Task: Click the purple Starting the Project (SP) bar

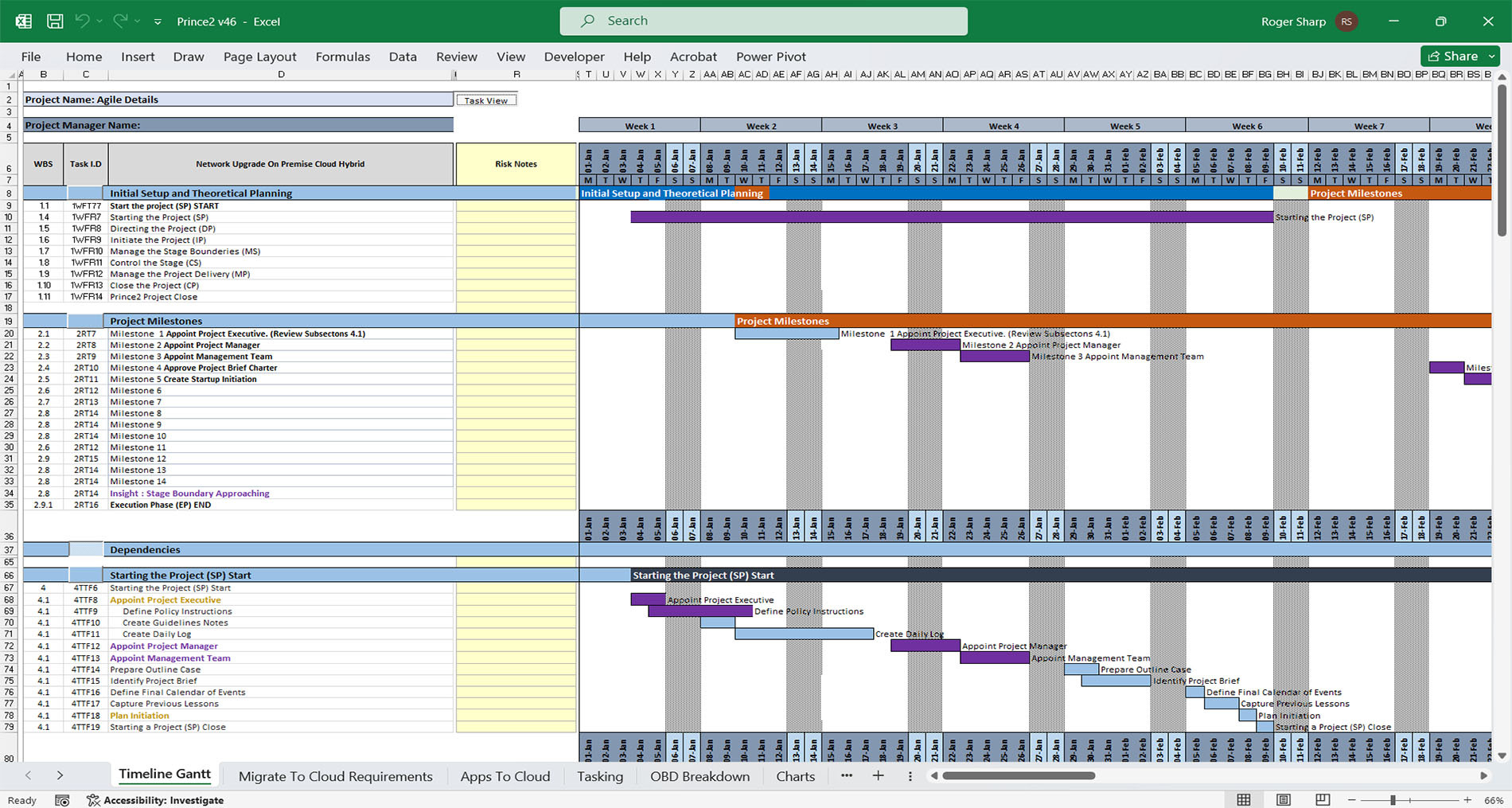Action: click(x=952, y=217)
